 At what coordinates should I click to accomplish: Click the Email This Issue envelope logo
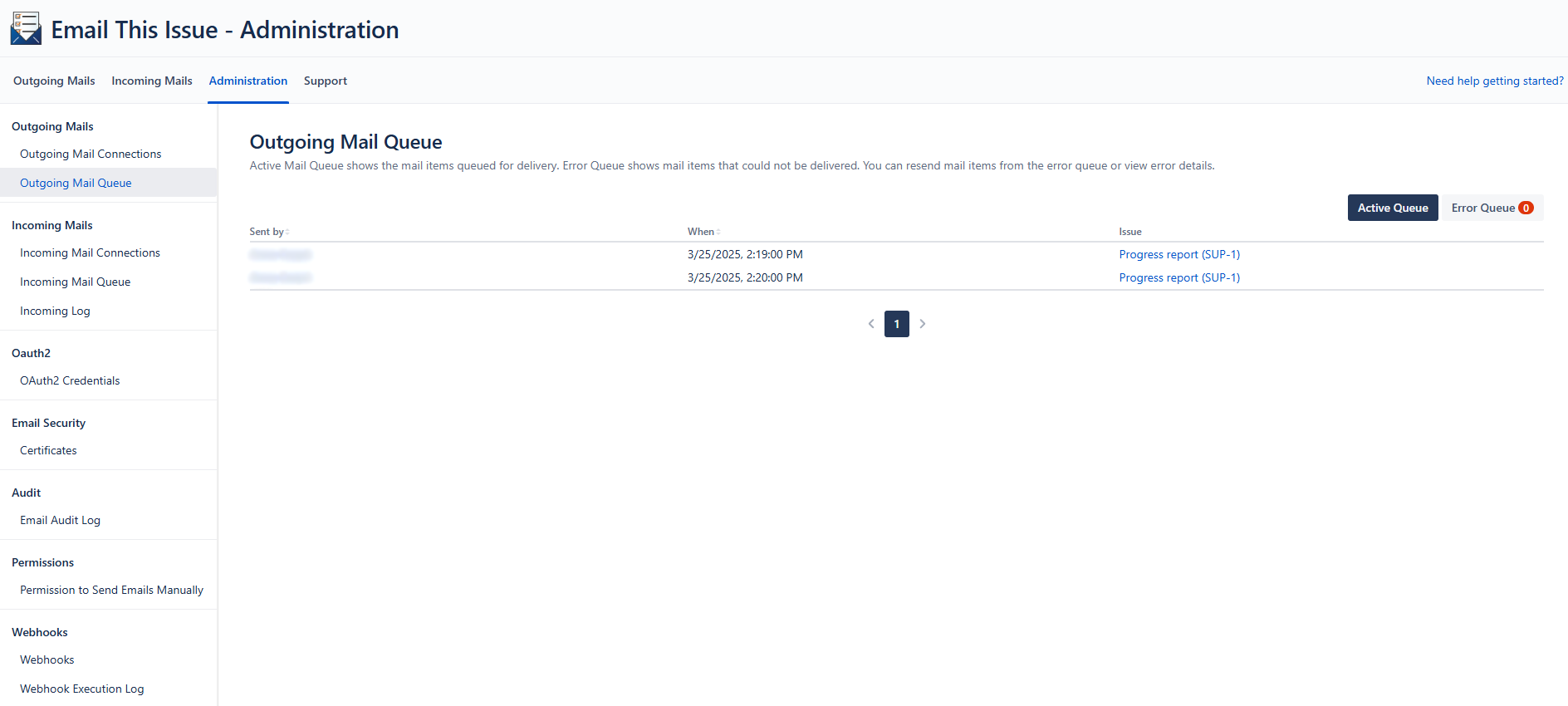pos(26,29)
